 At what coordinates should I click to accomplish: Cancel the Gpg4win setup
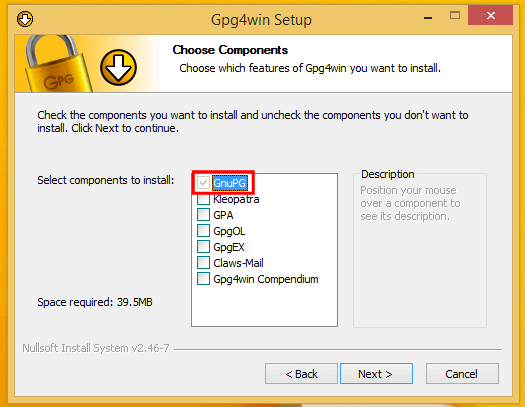[x=462, y=374]
